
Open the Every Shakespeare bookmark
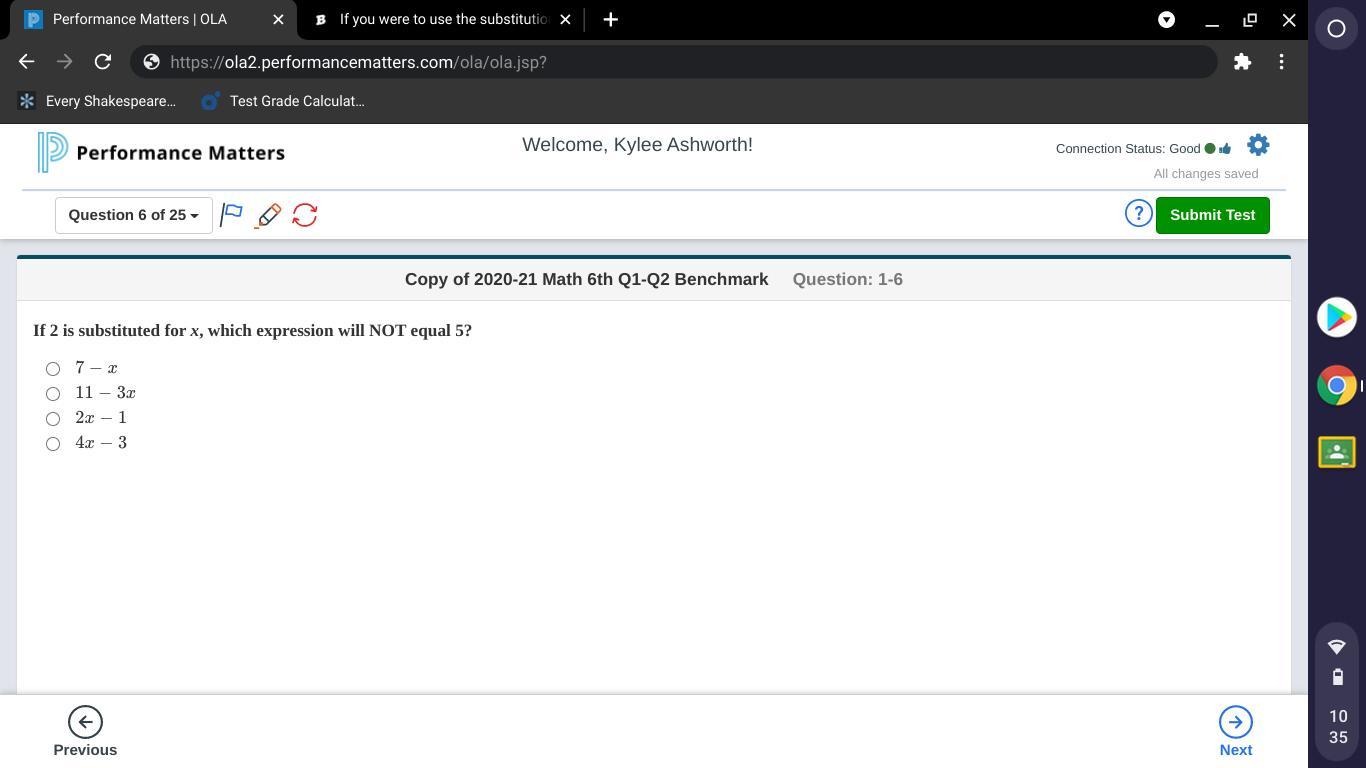[98, 101]
